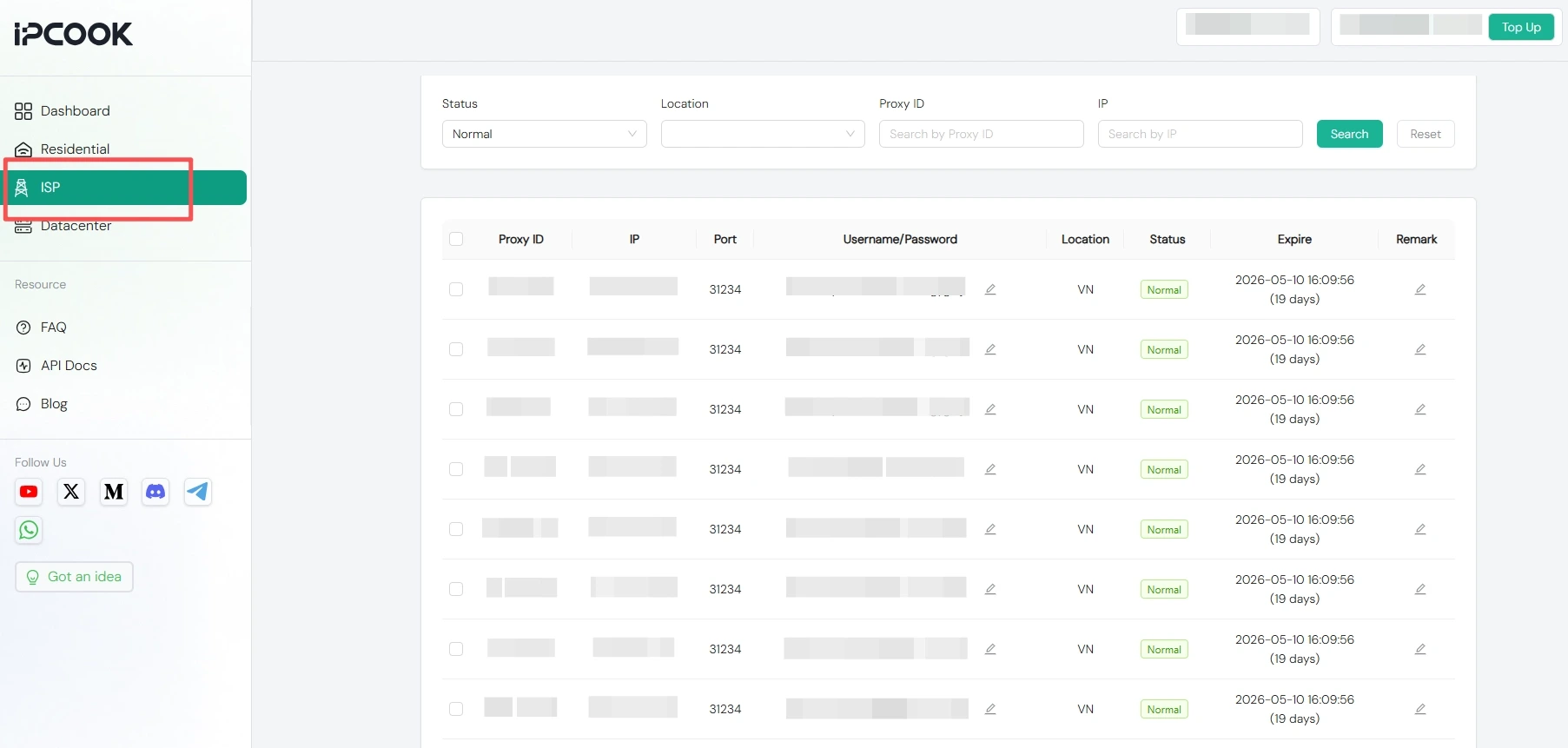Expand the Status dropdown showing Normal
1568x748 pixels.
pyautogui.click(x=544, y=134)
